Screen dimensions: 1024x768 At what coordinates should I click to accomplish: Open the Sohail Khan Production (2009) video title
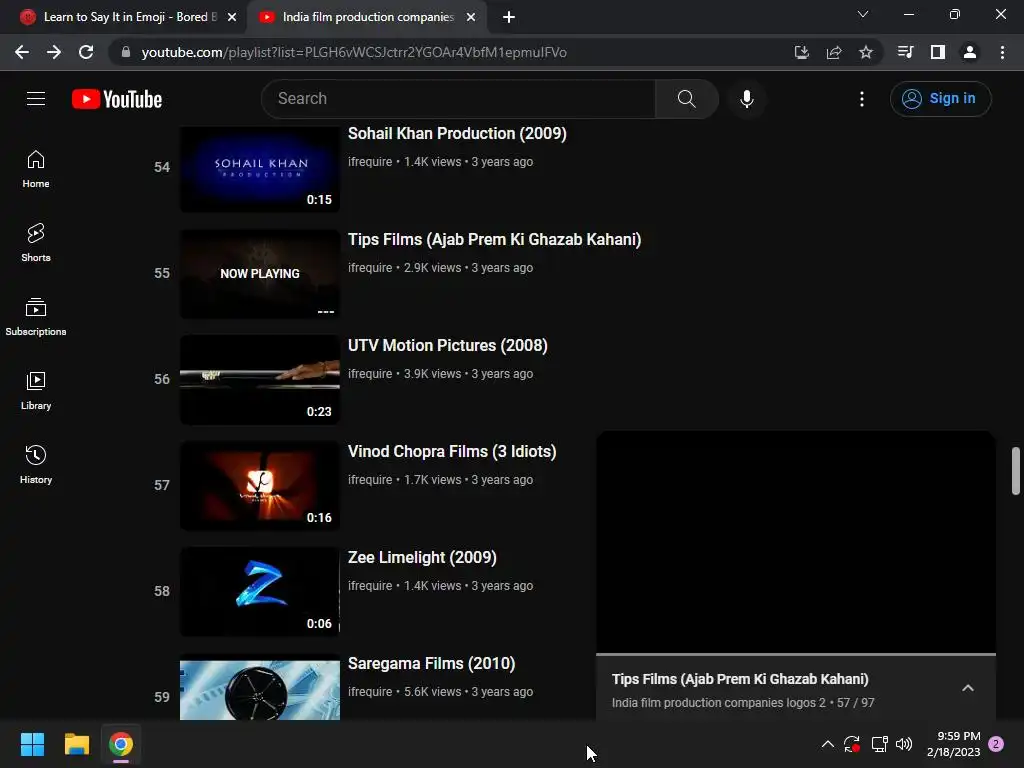click(x=457, y=133)
